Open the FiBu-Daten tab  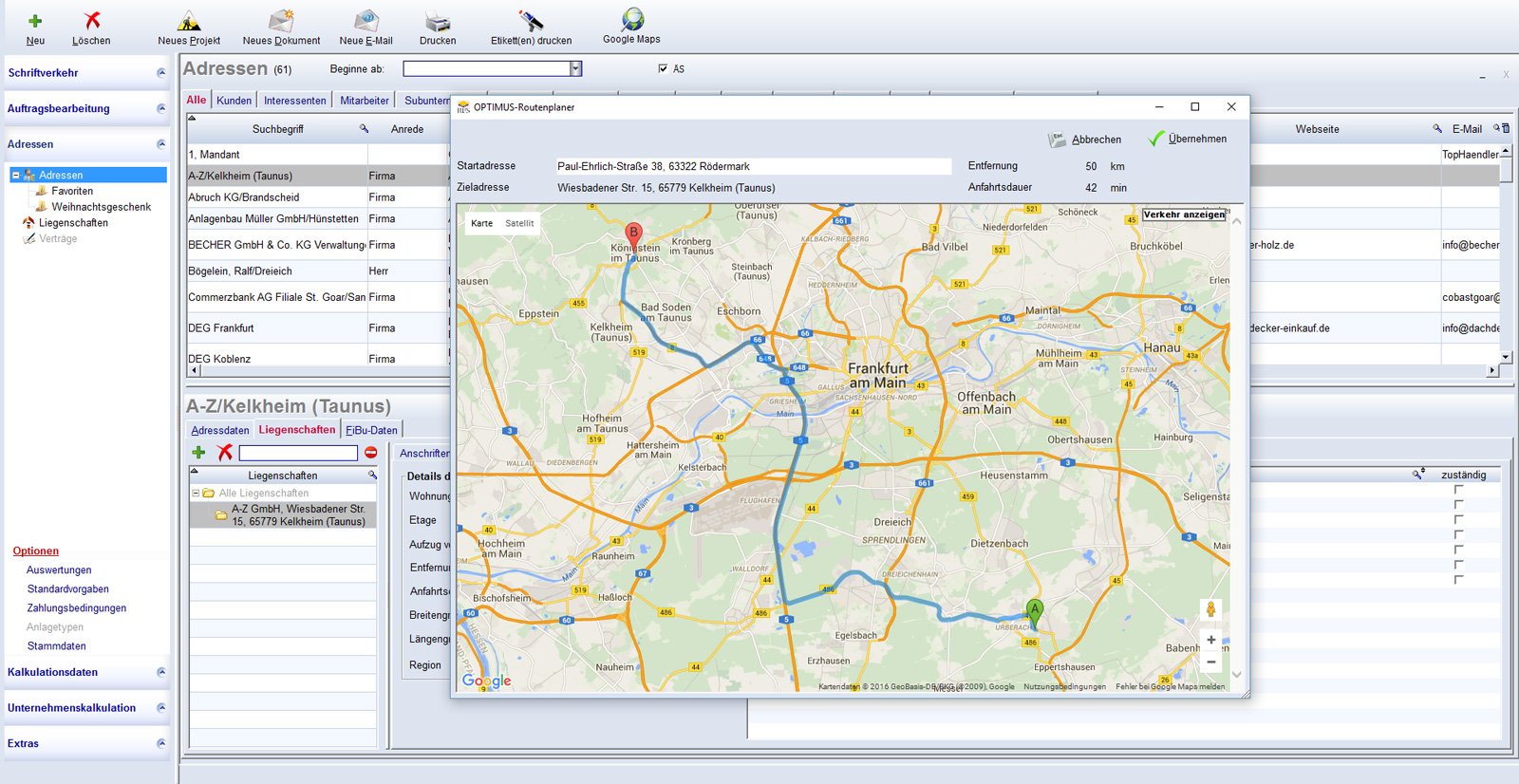coord(371,430)
